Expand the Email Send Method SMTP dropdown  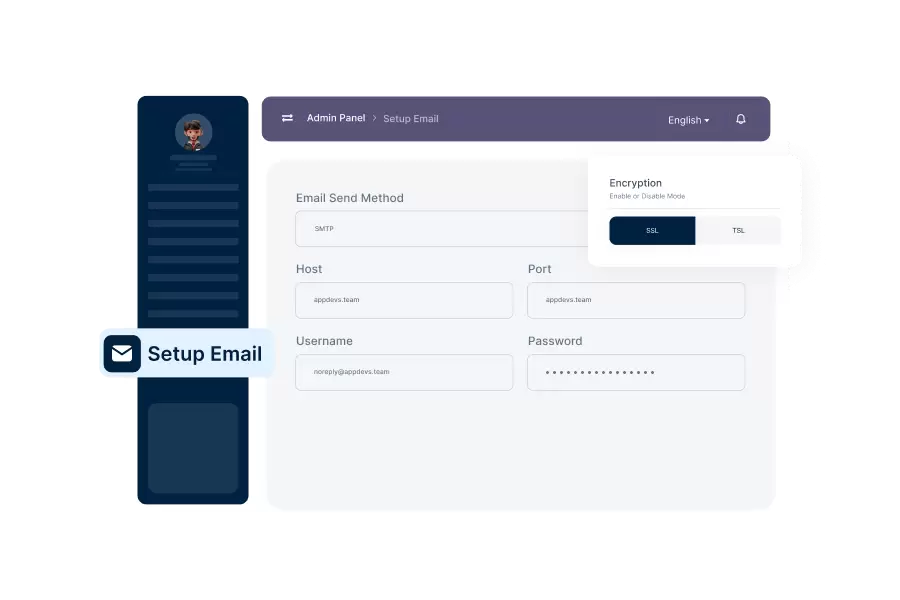point(440,229)
